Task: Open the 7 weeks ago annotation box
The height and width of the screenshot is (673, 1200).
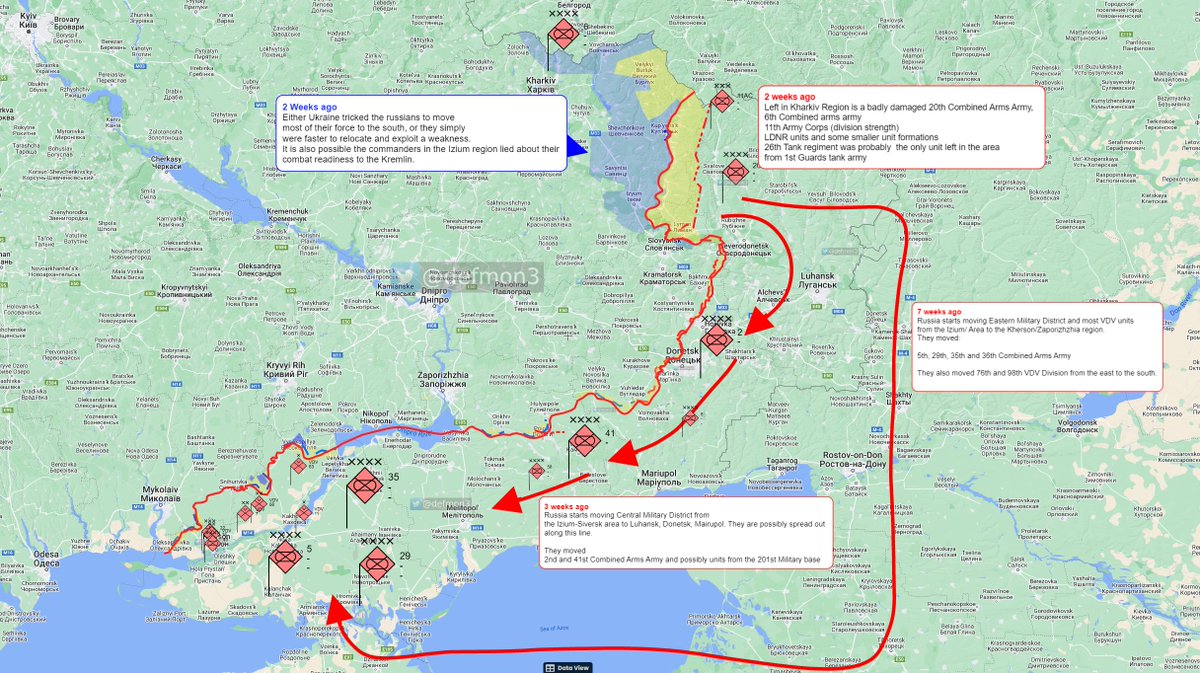Action: [x=1037, y=346]
